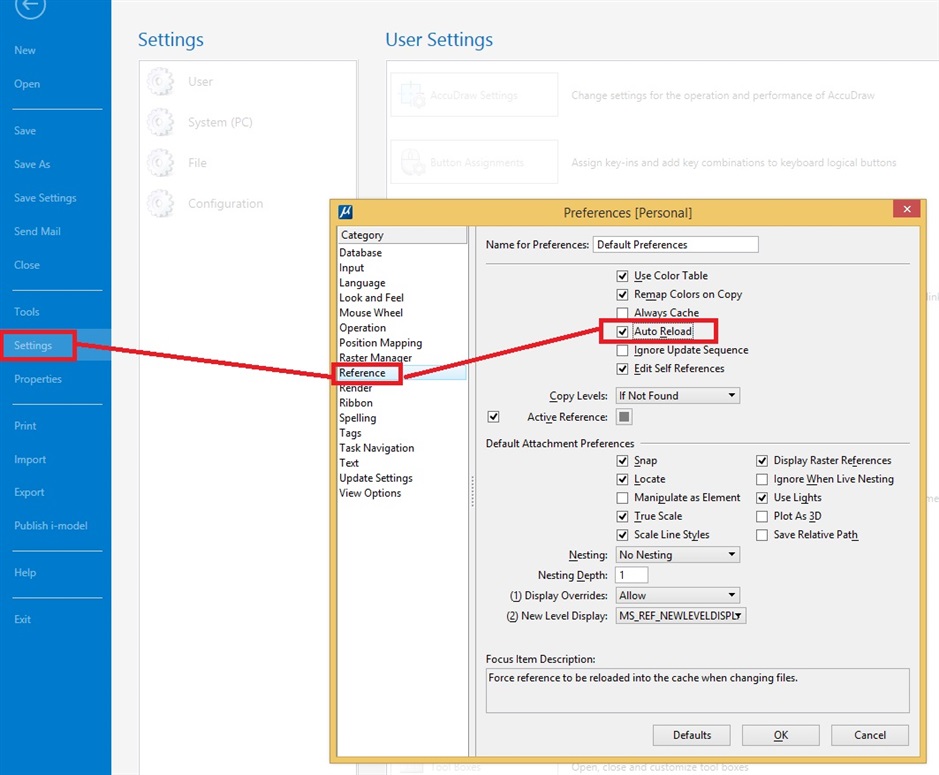The height and width of the screenshot is (775, 939).
Task: Click the back arrow icon in backstage
Action: pyautogui.click(x=30, y=6)
